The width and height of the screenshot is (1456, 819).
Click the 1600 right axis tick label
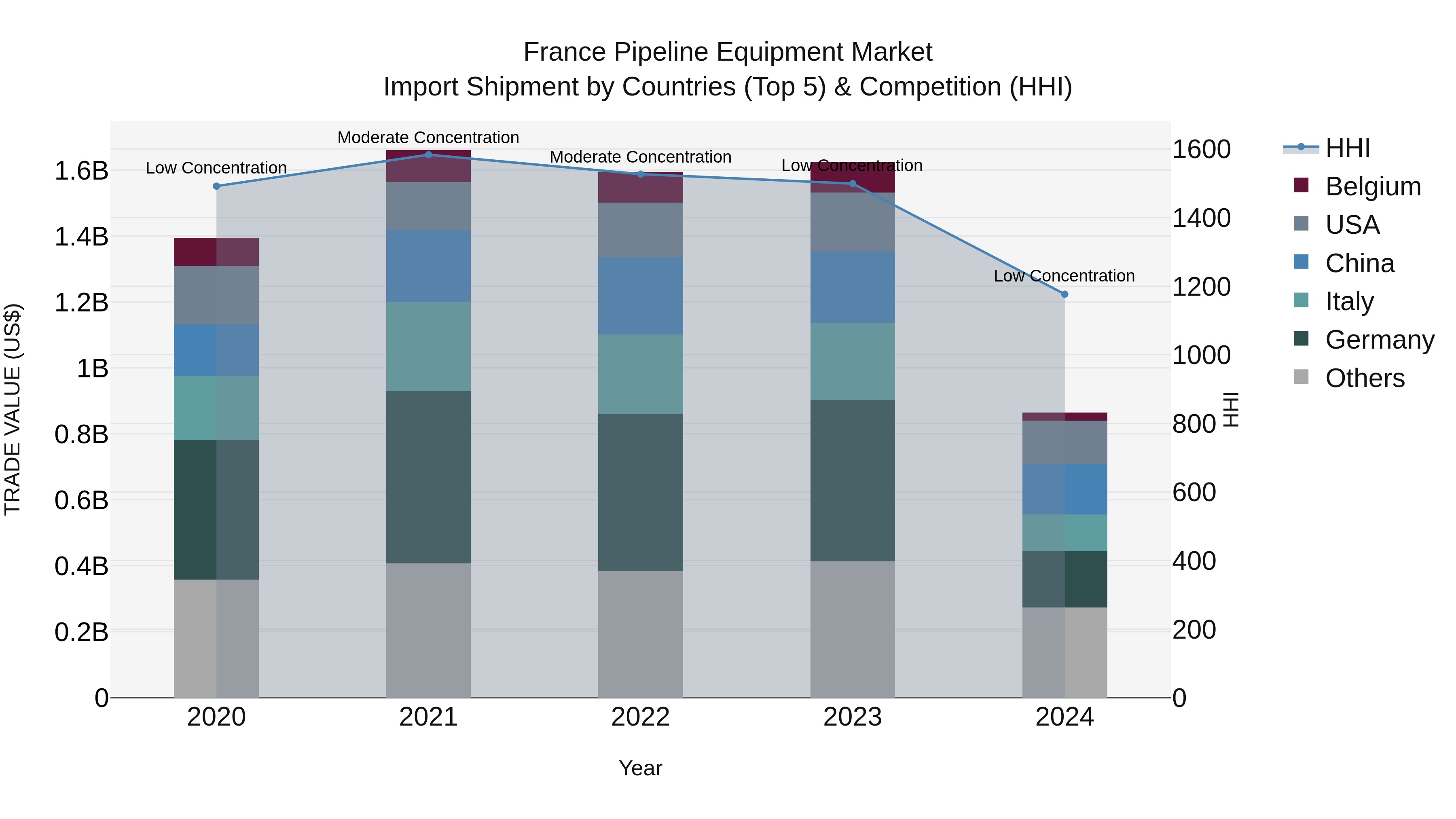pyautogui.click(x=1202, y=149)
